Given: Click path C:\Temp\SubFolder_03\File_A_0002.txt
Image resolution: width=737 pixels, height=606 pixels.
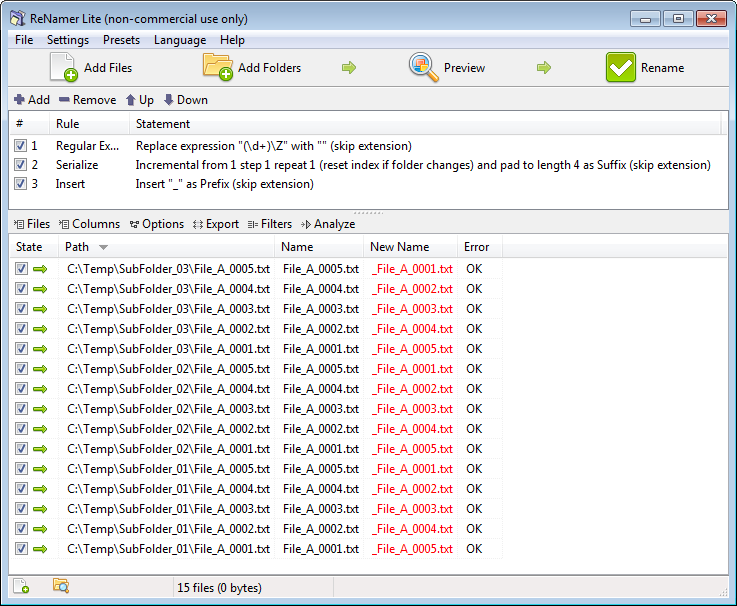Looking at the screenshot, I should (168, 329).
